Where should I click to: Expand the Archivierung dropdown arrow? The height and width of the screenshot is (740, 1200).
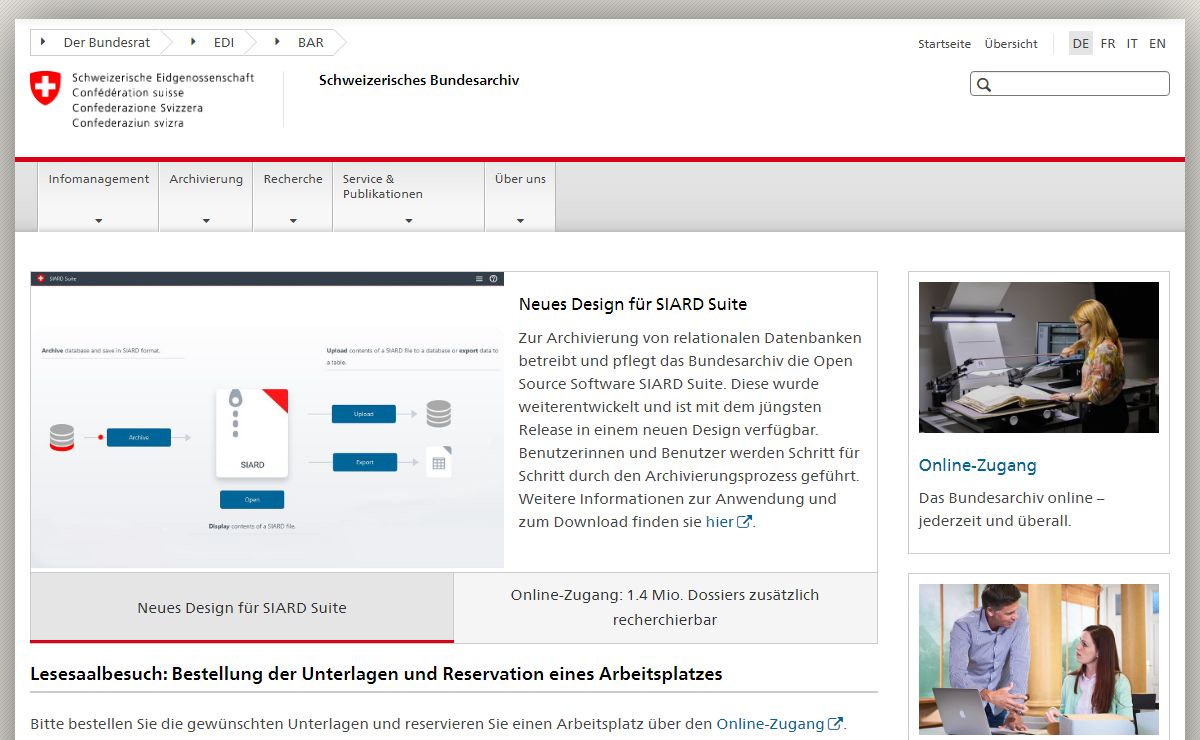206,221
